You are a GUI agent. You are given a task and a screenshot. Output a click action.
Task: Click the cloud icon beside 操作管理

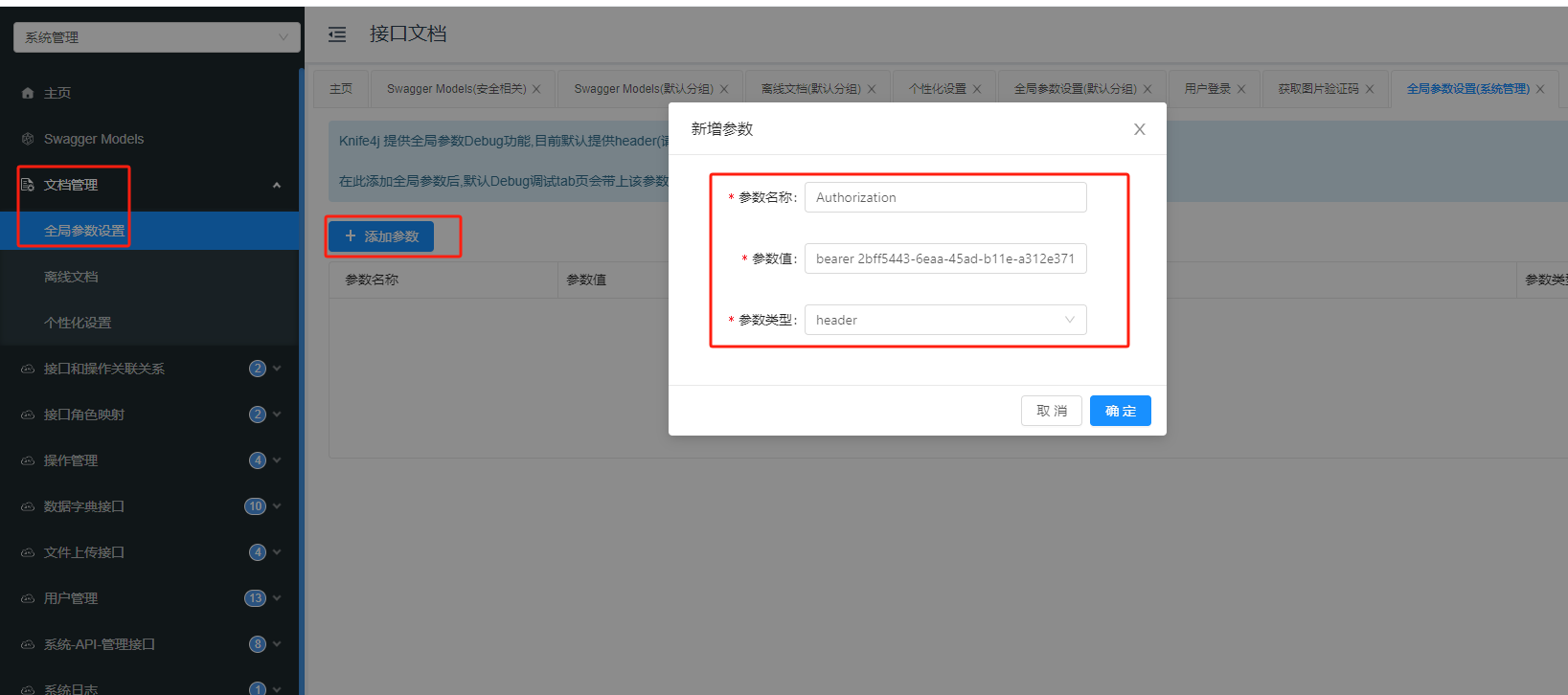(28, 460)
